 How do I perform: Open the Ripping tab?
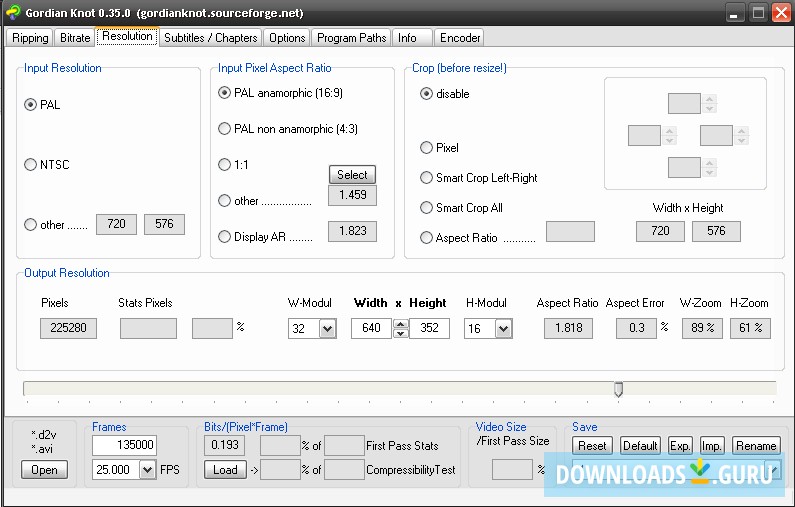(30, 38)
